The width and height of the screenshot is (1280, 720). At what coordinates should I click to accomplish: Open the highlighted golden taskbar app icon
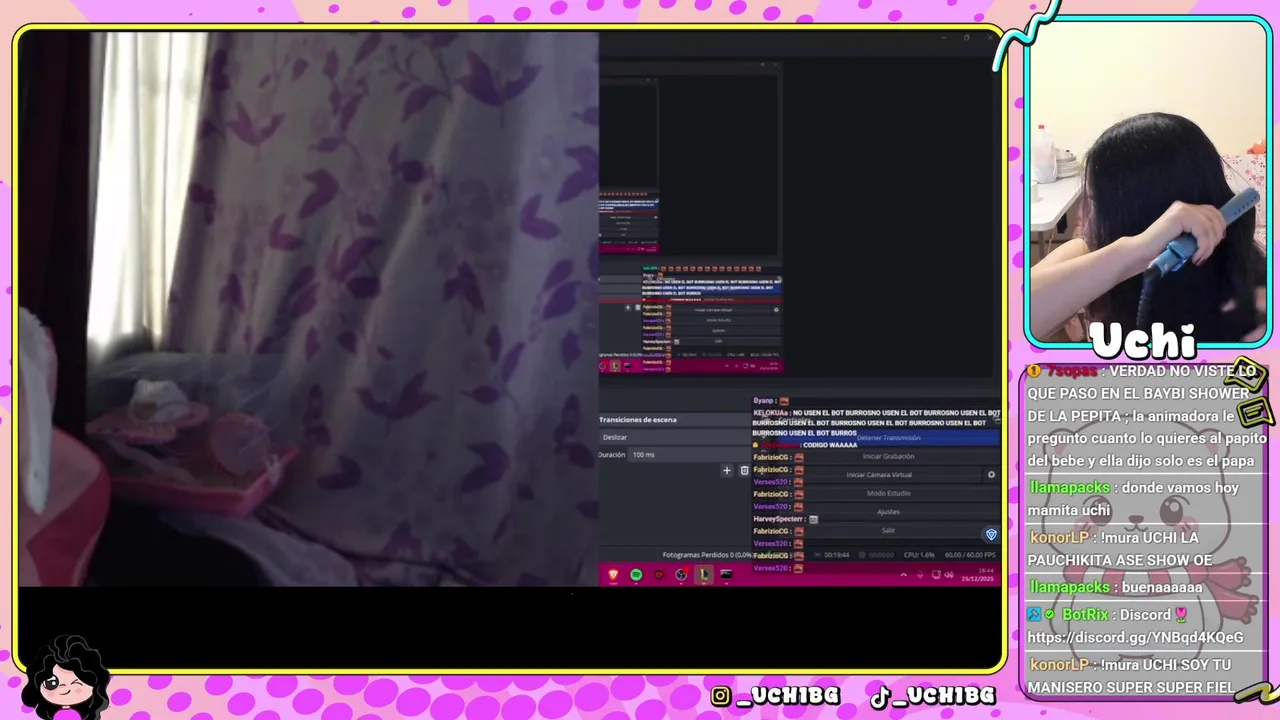click(704, 575)
